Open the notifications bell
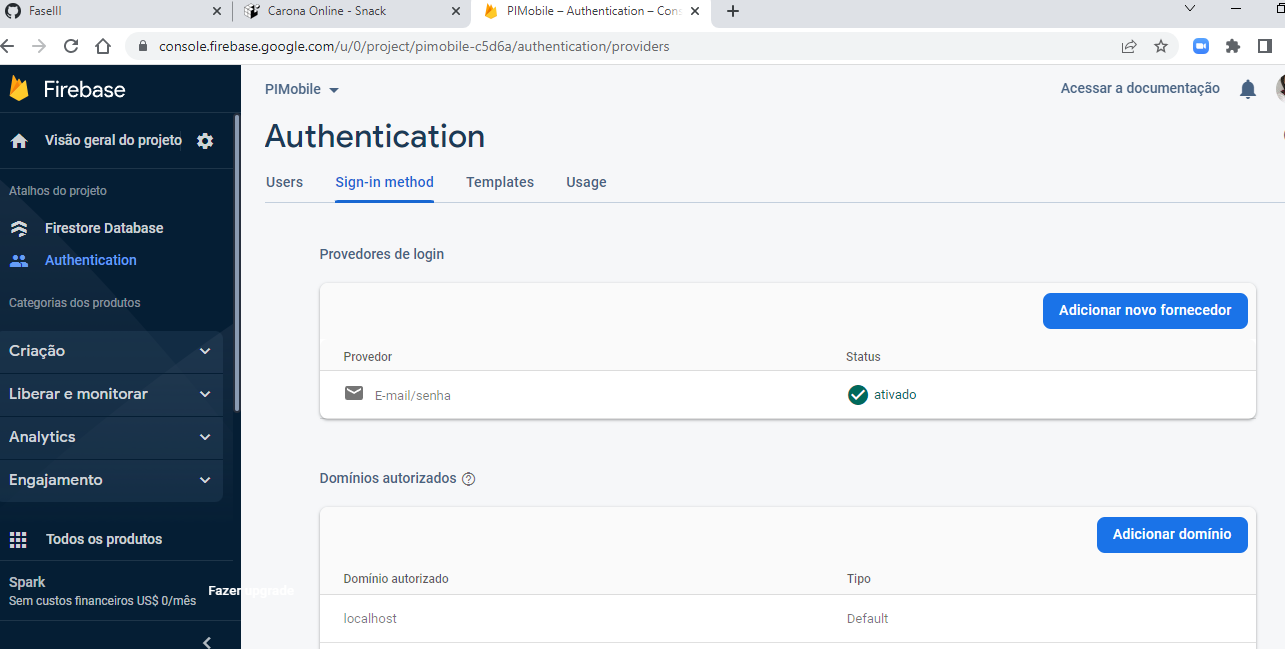The image size is (1285, 649). (1247, 89)
